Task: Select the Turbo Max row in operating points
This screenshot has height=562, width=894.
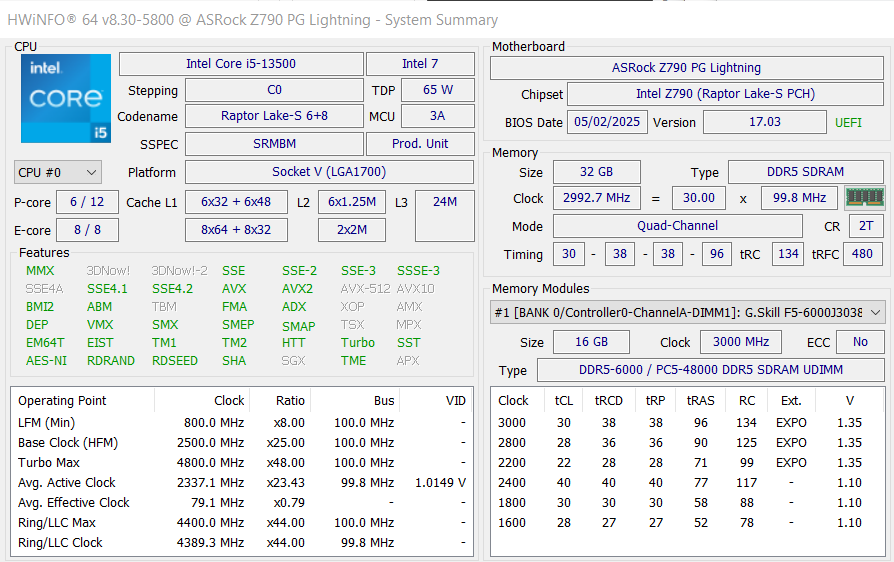Action: [241, 462]
